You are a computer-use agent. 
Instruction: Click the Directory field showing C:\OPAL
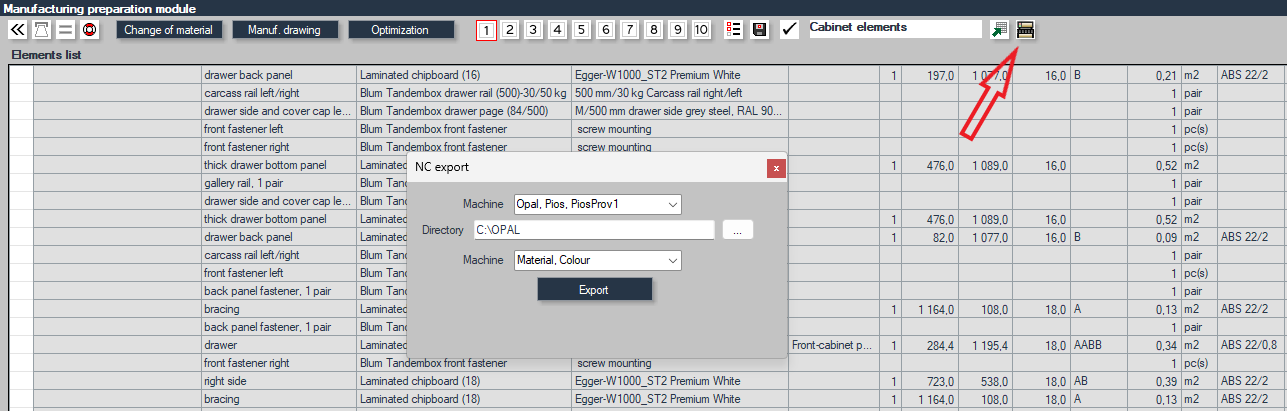[x=594, y=230]
